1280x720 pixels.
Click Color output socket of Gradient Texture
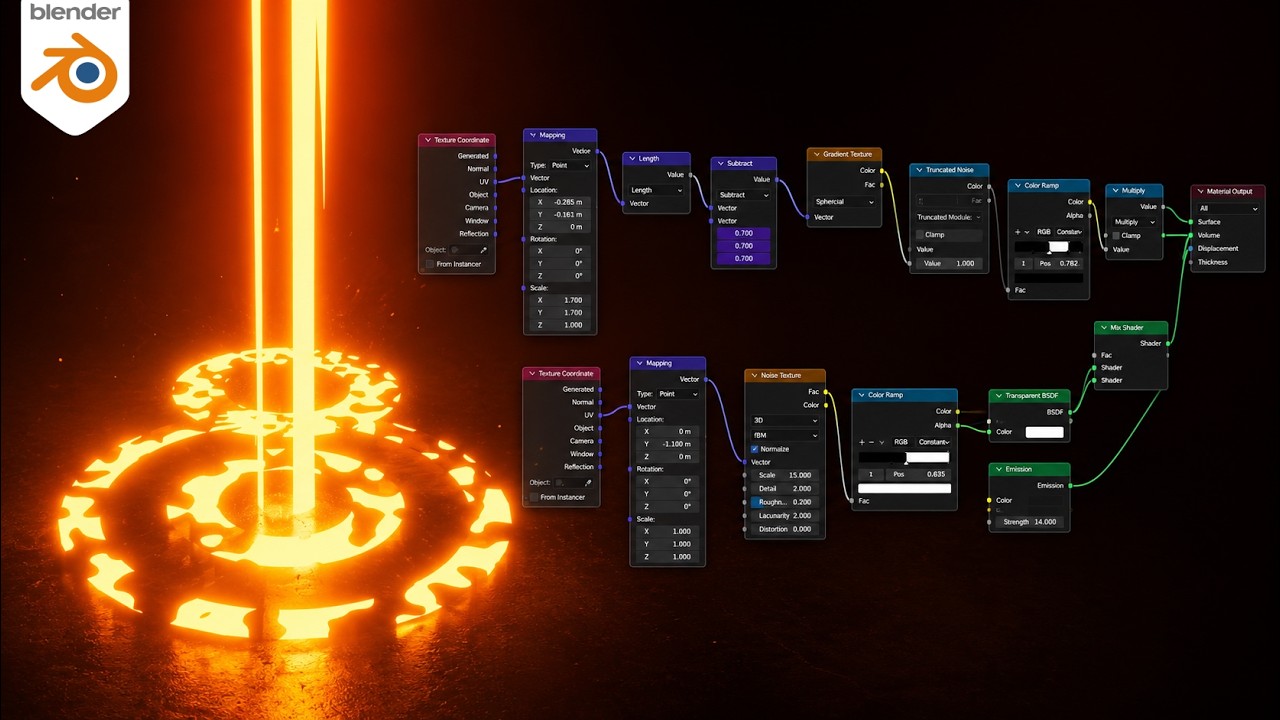pos(882,170)
